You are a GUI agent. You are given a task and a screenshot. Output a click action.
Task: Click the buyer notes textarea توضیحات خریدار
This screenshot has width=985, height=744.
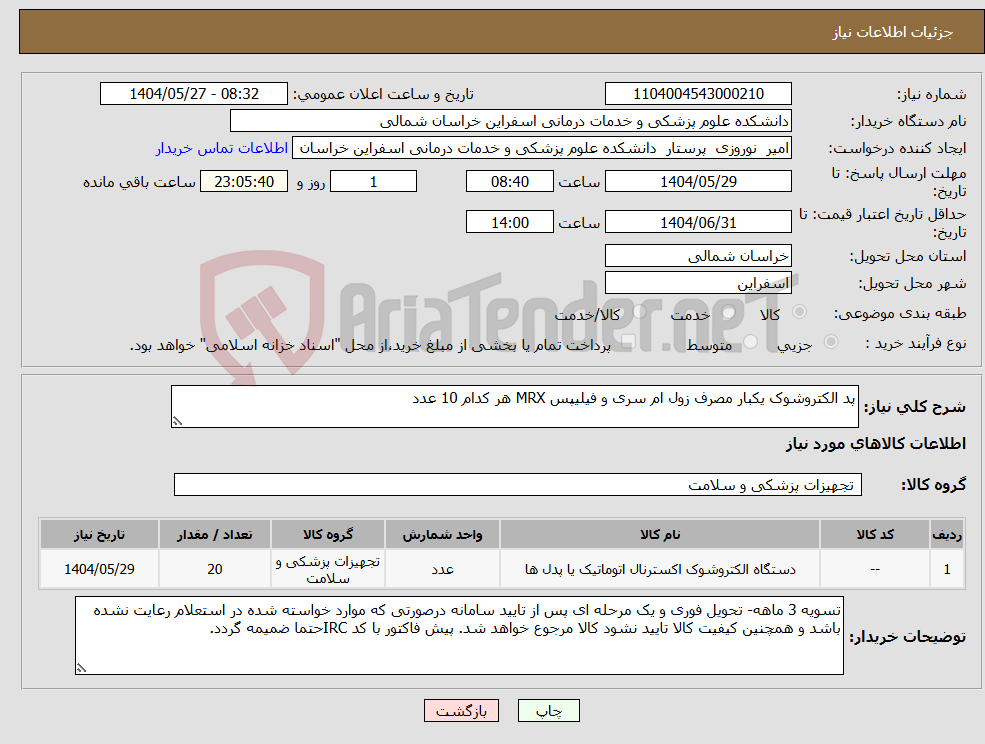[459, 635]
